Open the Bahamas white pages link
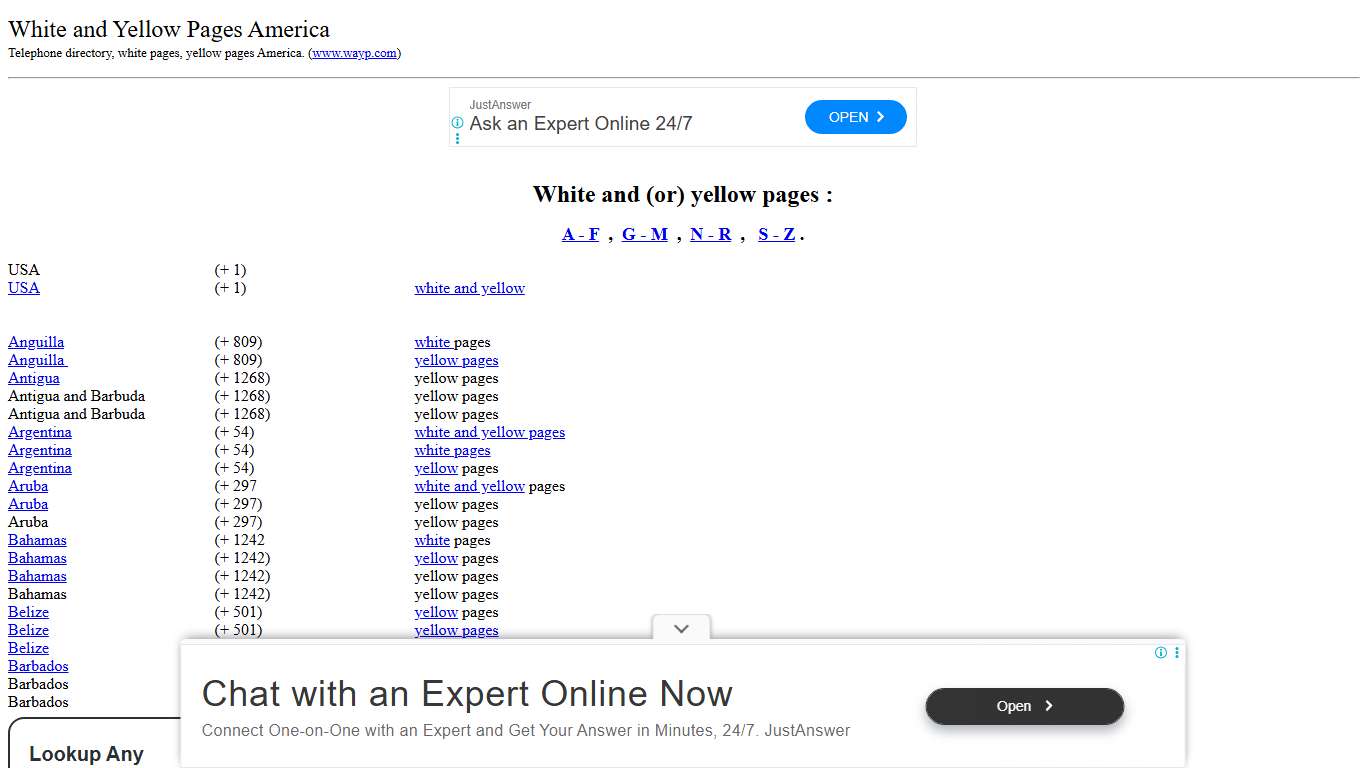 pyautogui.click(x=432, y=540)
